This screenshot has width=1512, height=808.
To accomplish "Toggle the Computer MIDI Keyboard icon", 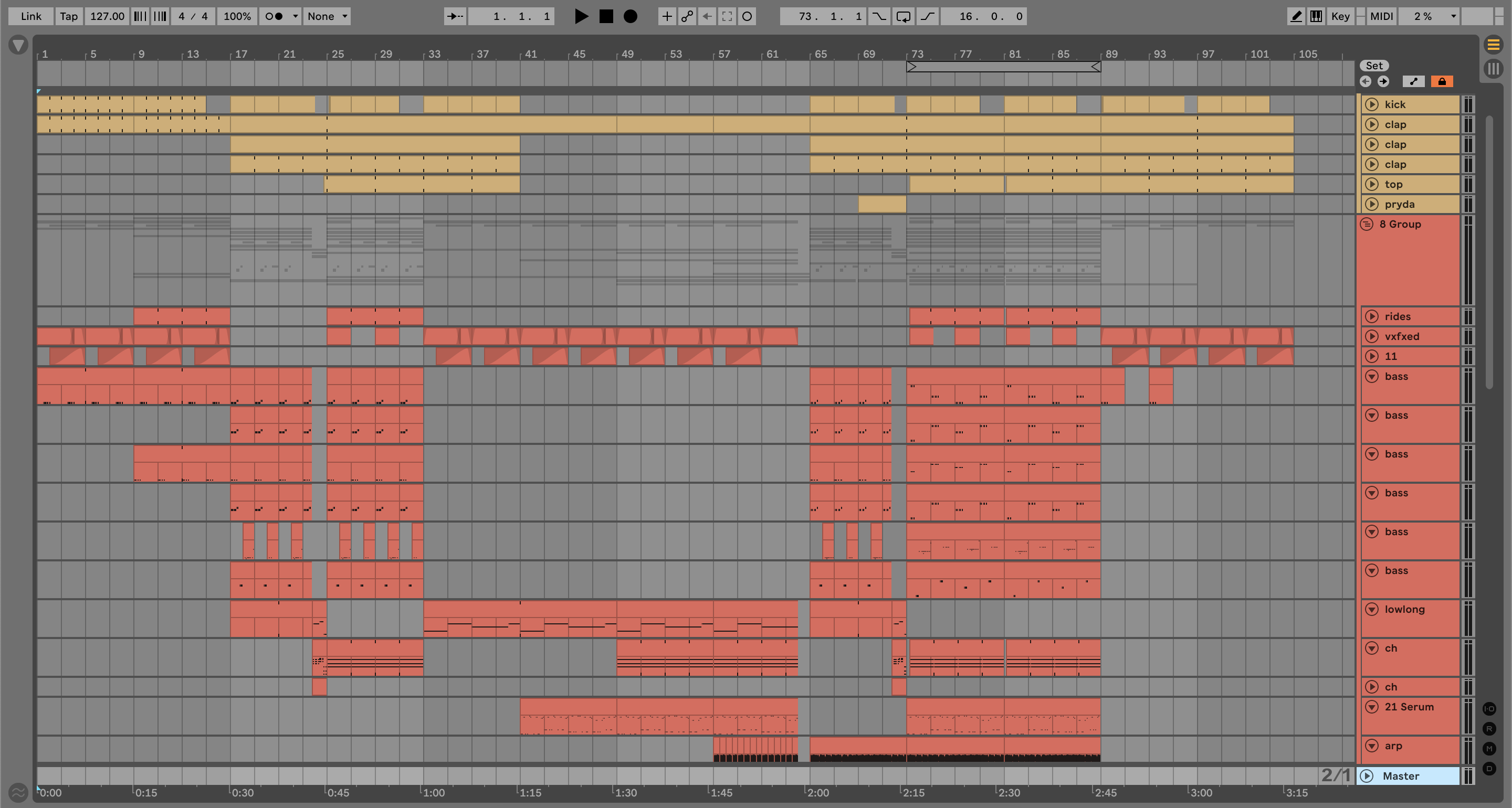I will coord(1316,16).
